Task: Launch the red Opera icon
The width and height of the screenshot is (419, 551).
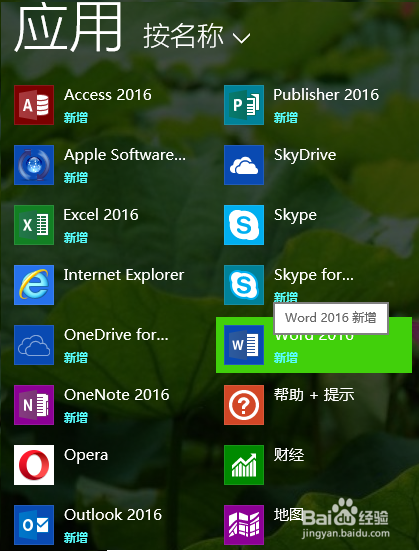Action: [34, 465]
